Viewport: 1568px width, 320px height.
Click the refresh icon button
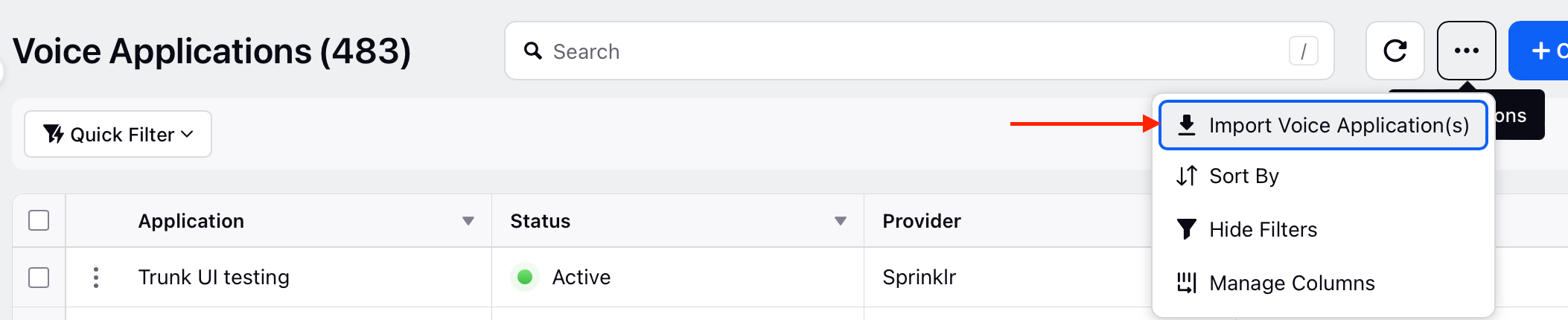coord(1395,51)
